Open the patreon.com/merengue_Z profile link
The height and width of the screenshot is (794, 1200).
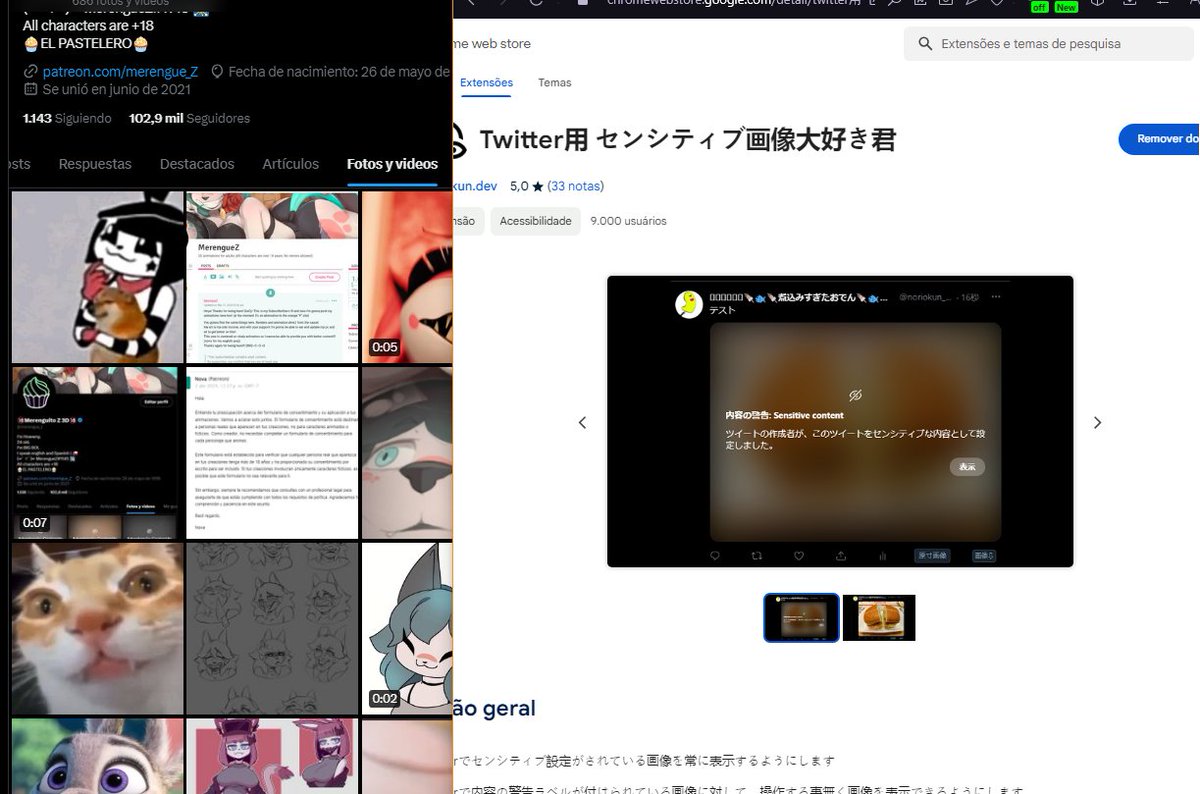(x=120, y=72)
